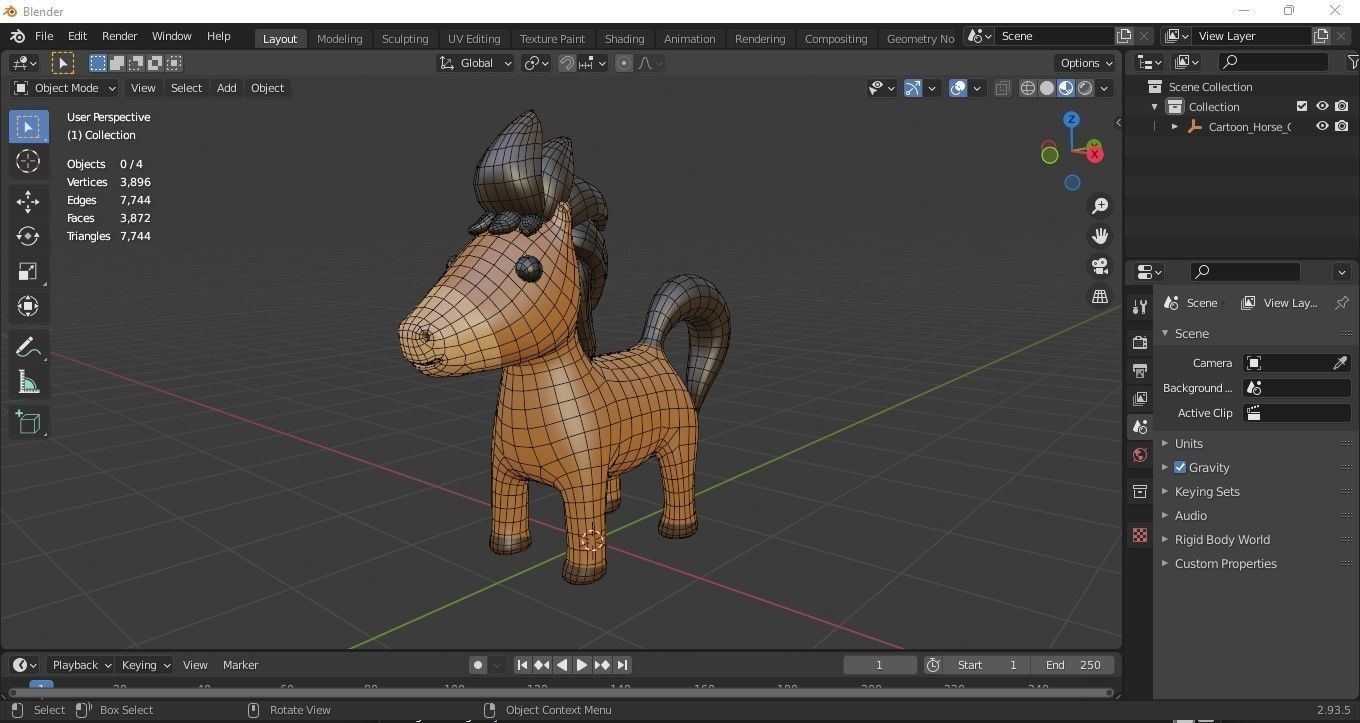Play animation forward
Viewport: 1360px width, 723px height.
(582, 665)
